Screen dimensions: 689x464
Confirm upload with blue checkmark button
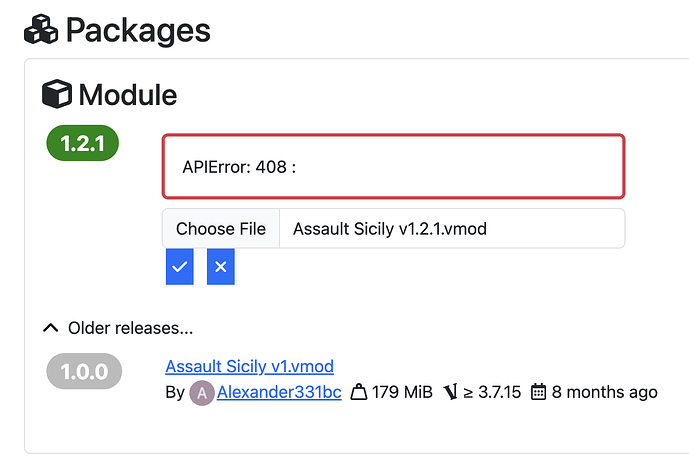pyautogui.click(x=179, y=267)
